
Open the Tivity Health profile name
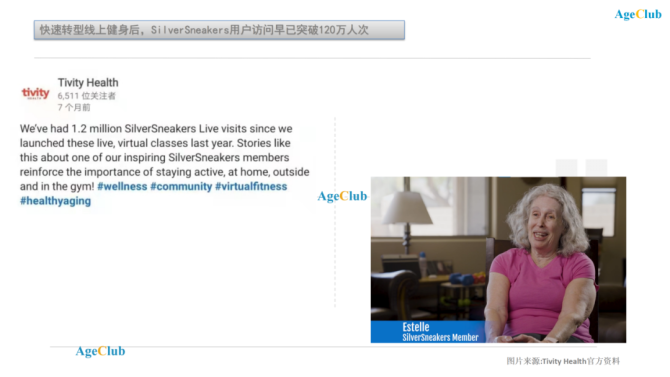tap(88, 82)
